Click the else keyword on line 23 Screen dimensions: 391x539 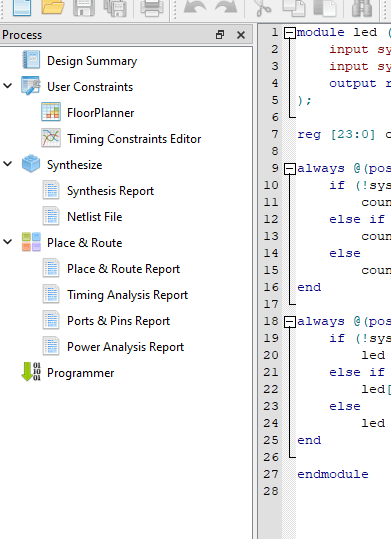pyautogui.click(x=345, y=406)
